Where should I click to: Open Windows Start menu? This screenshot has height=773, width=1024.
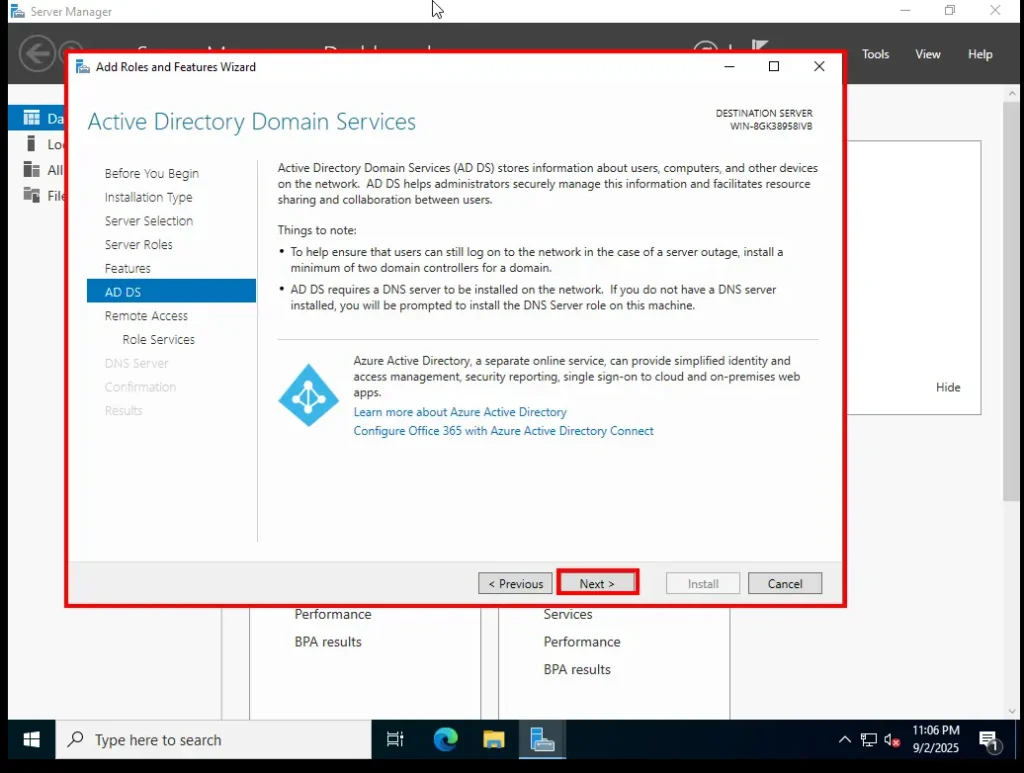tap(31, 740)
